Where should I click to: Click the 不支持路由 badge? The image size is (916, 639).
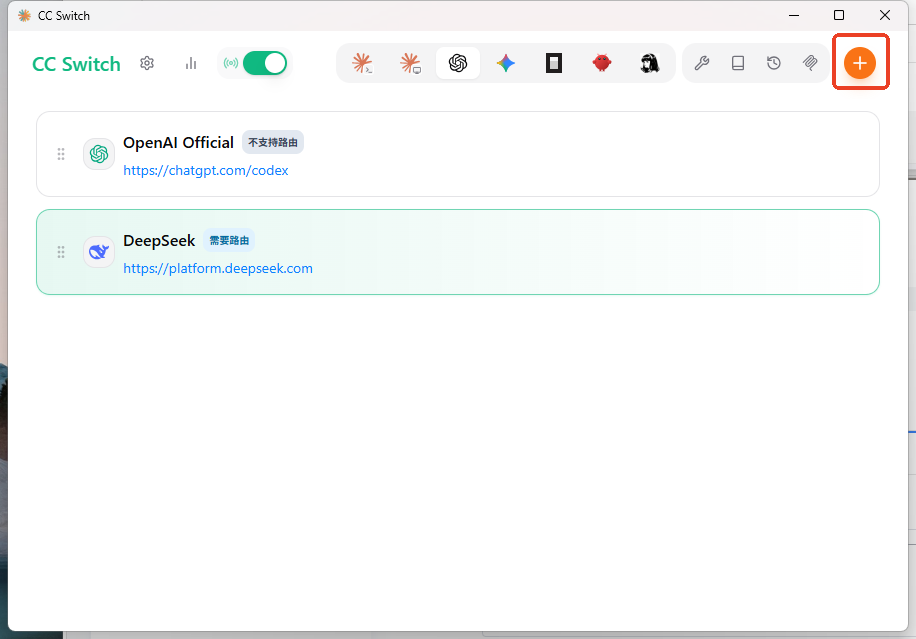point(273,143)
